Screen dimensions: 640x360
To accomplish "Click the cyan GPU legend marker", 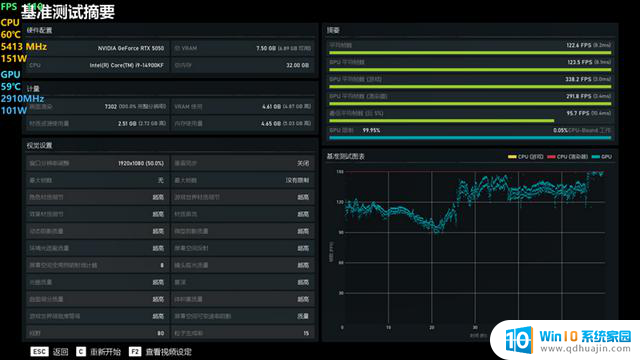I will pos(596,157).
